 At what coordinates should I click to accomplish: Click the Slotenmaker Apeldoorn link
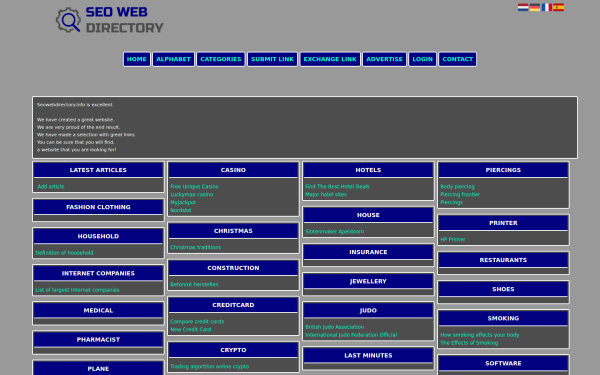coord(334,232)
